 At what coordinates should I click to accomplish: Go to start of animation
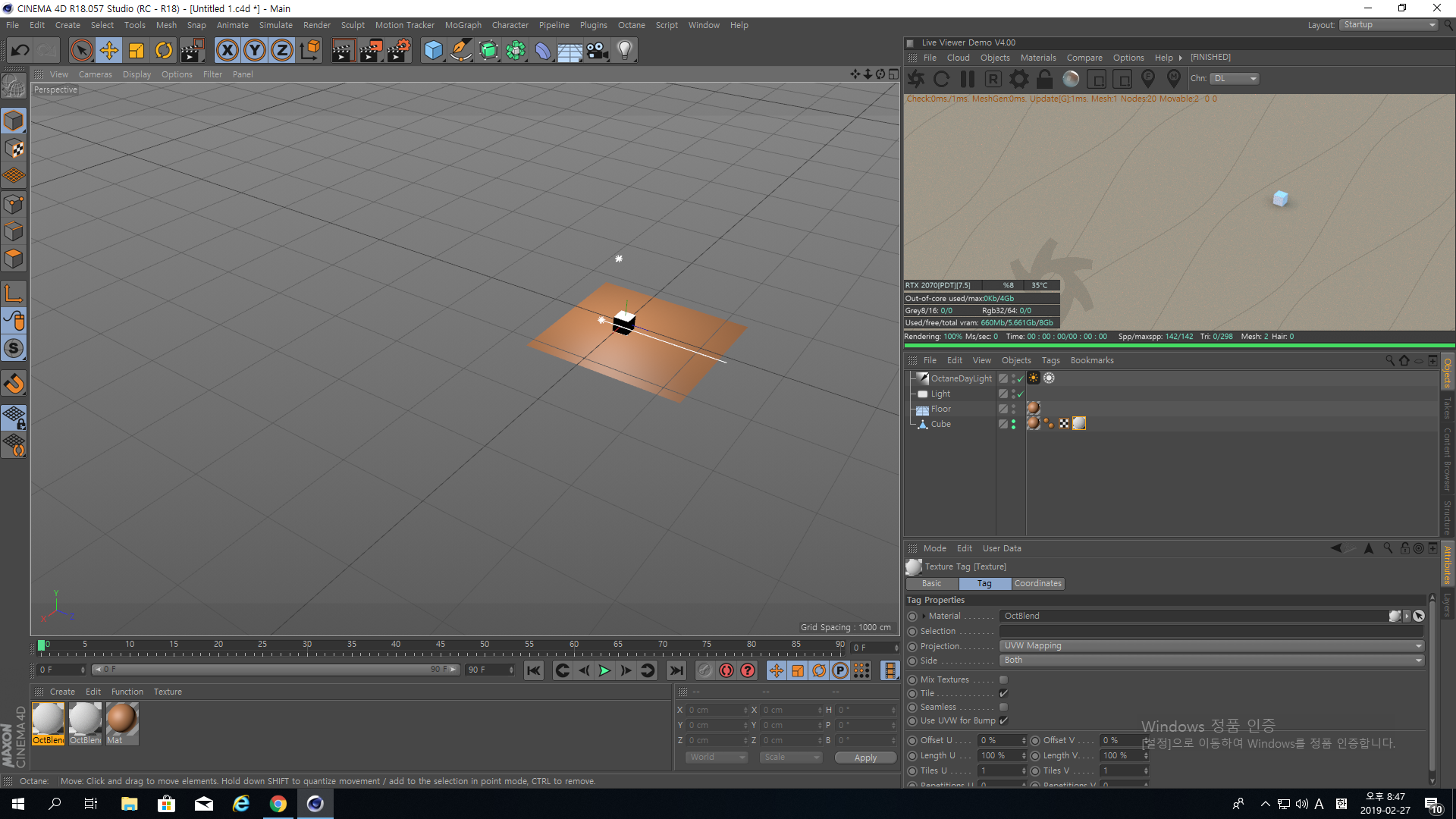(534, 670)
